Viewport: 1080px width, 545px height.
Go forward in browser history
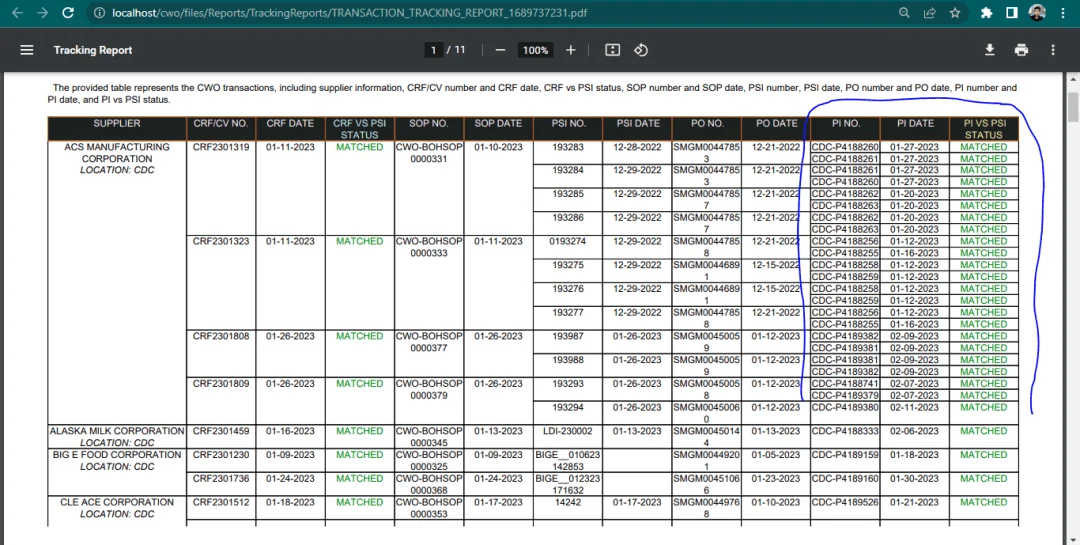pyautogui.click(x=43, y=12)
